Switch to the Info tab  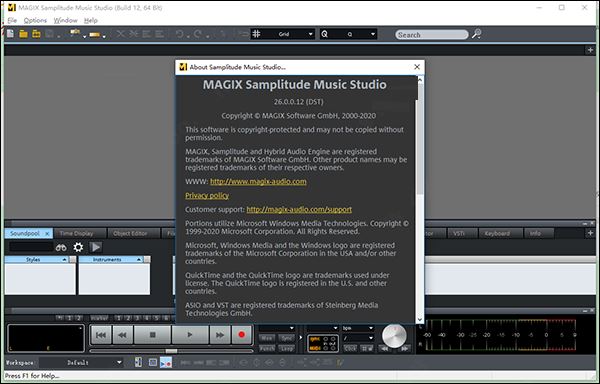coord(539,233)
